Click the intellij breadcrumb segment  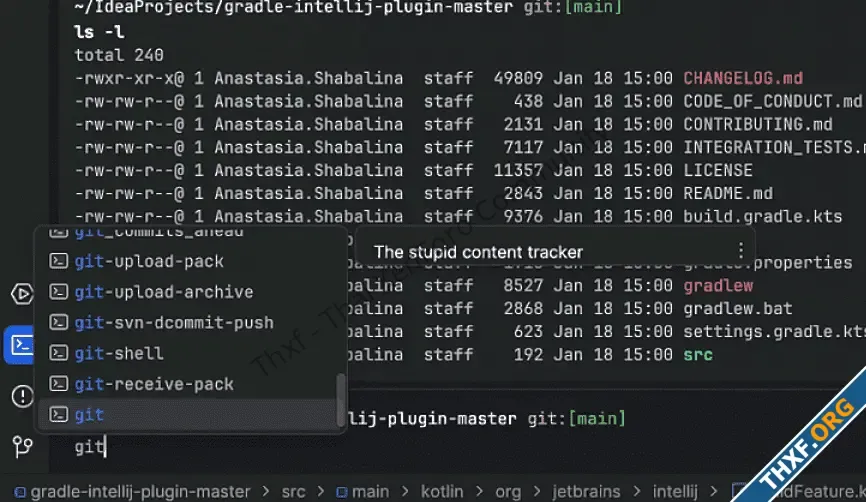pos(675,492)
